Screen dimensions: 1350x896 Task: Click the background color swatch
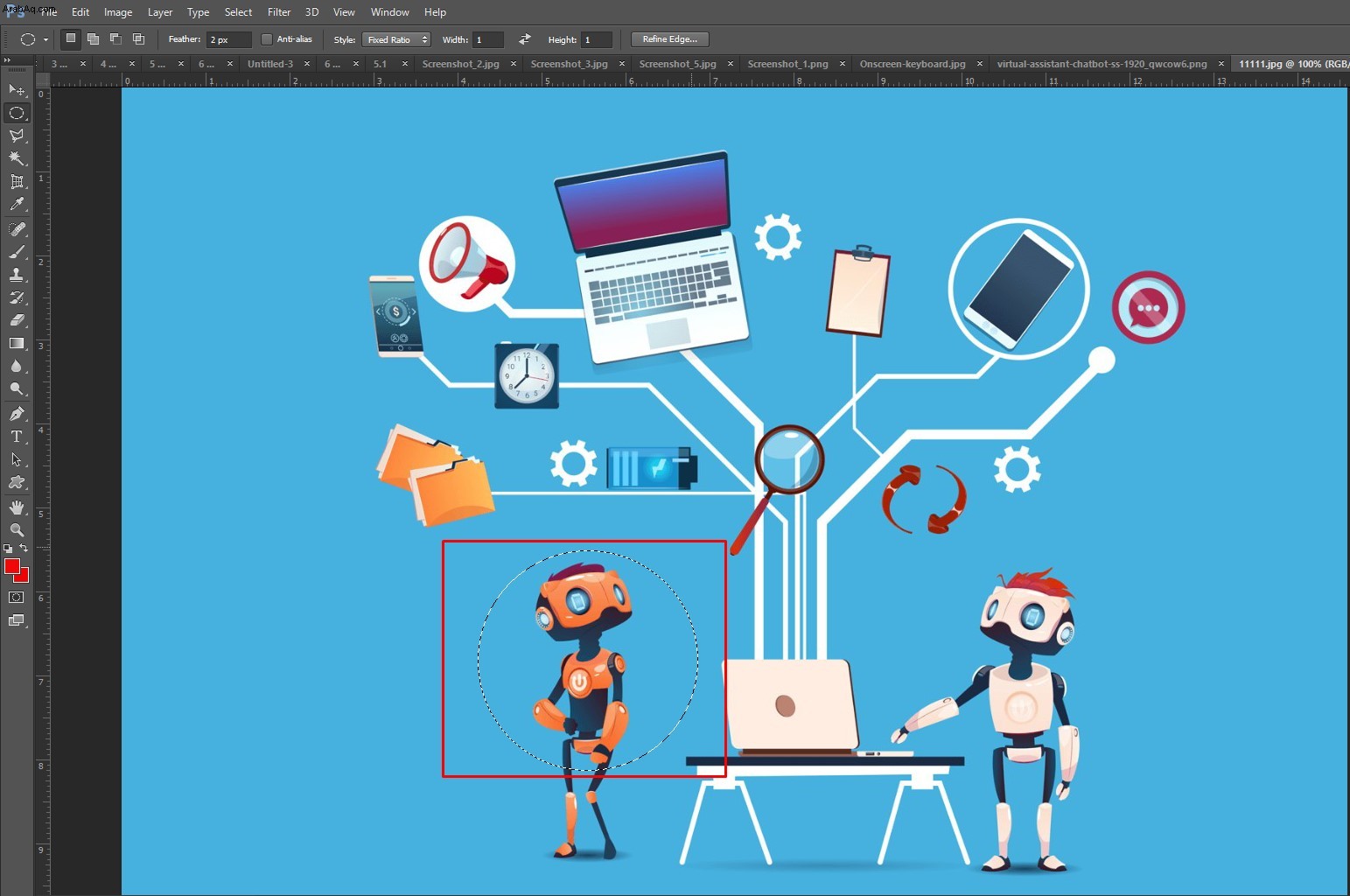(x=24, y=577)
